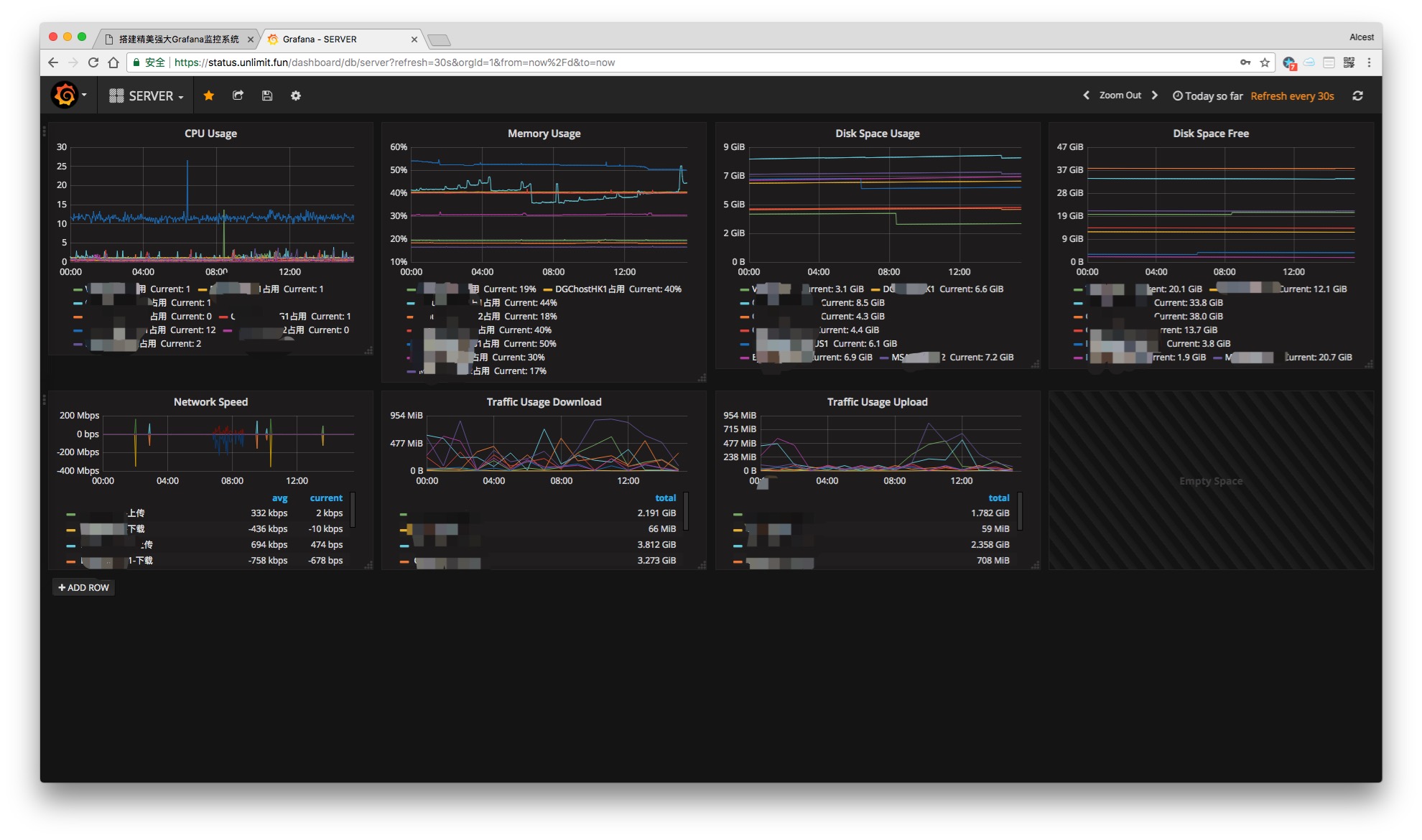Close the Grafana - SERVER tab

pyautogui.click(x=414, y=39)
